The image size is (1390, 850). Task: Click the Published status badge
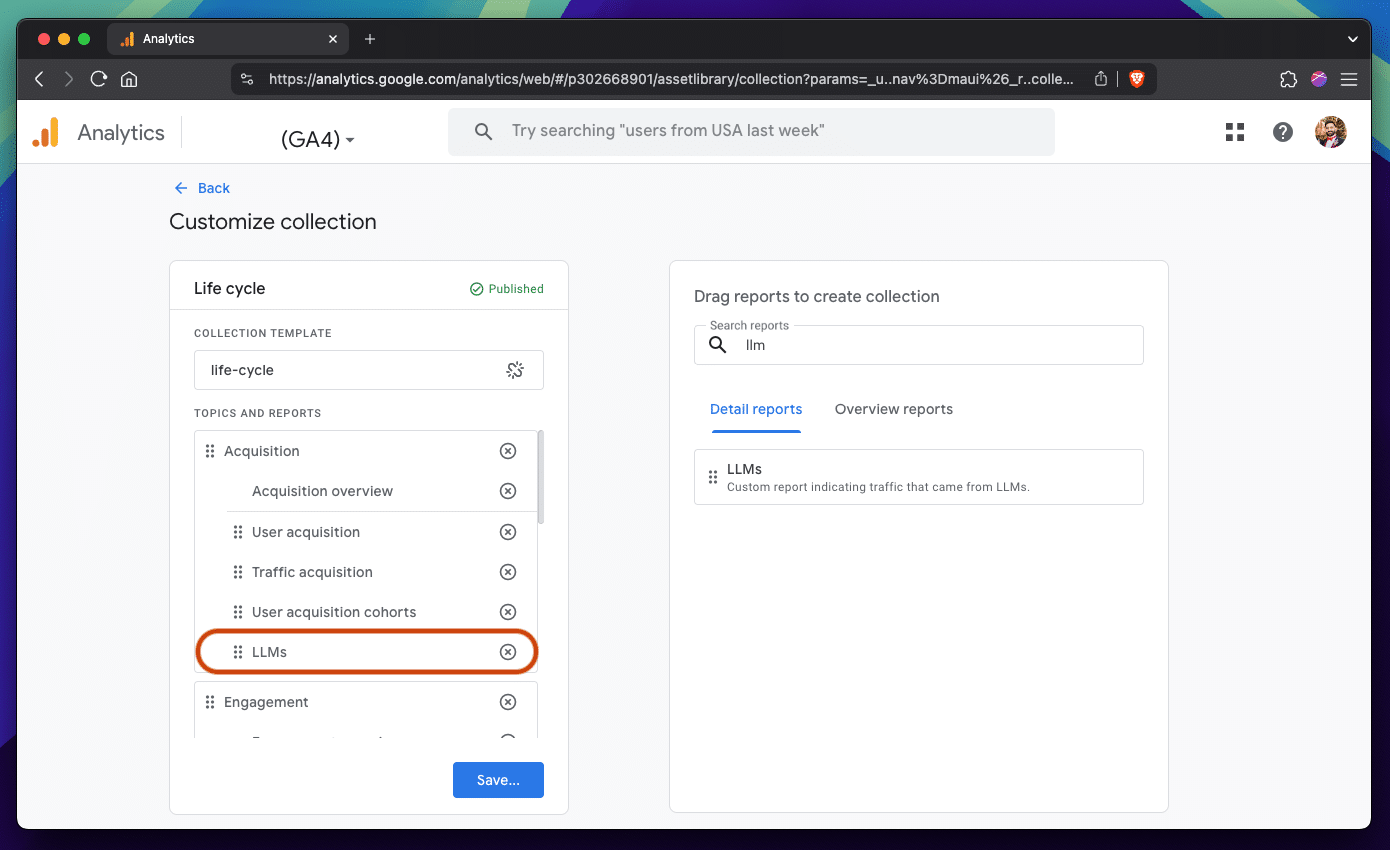tap(507, 289)
